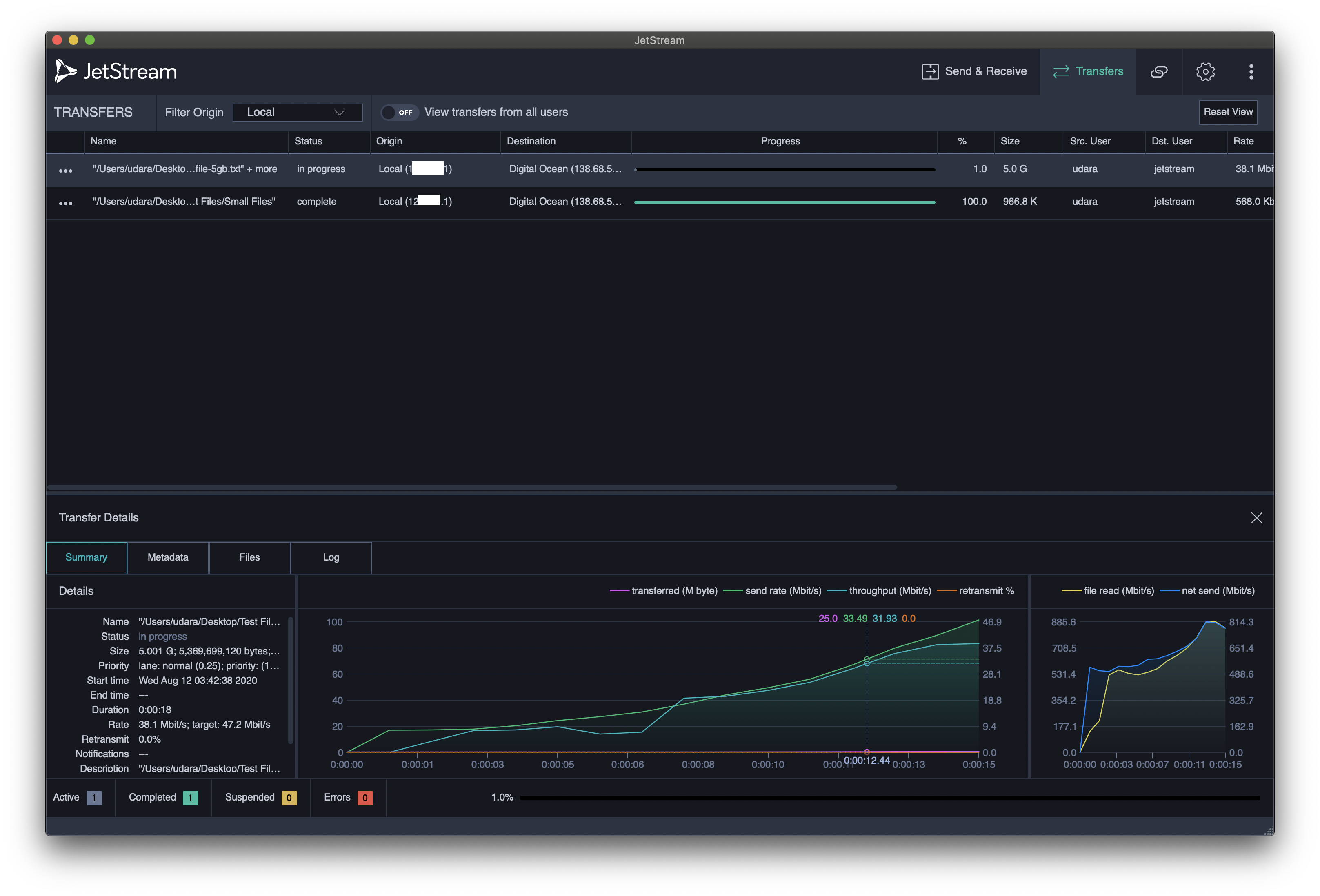Toggle net send (Mbit/s) legend series
Image resolution: width=1320 pixels, height=896 pixels.
point(1207,591)
